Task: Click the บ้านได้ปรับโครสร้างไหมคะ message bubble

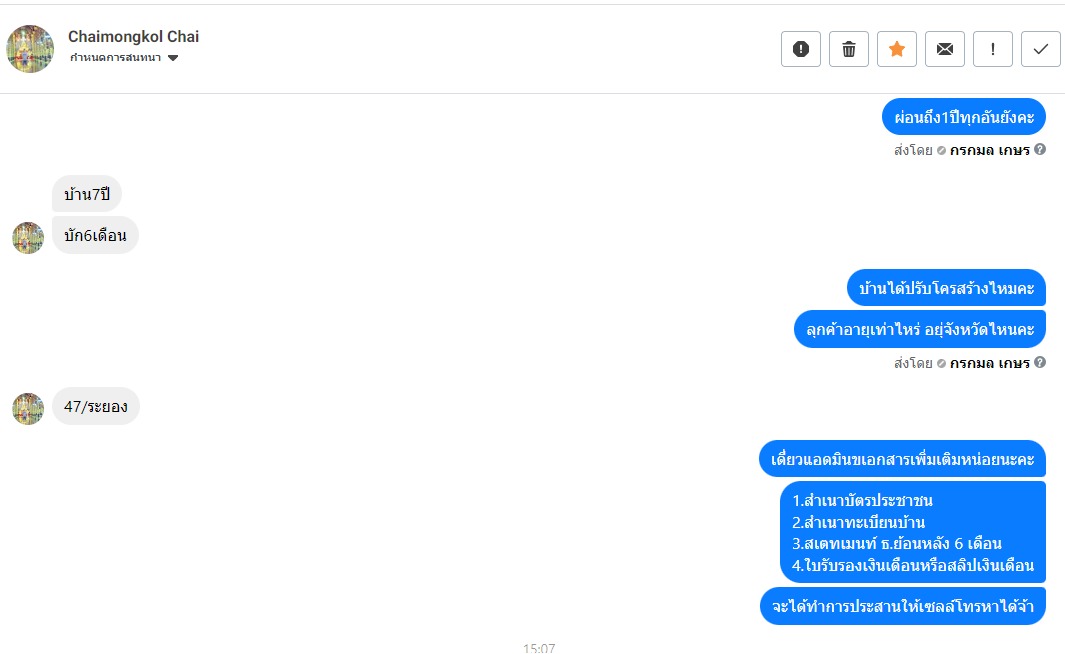Action: point(946,288)
